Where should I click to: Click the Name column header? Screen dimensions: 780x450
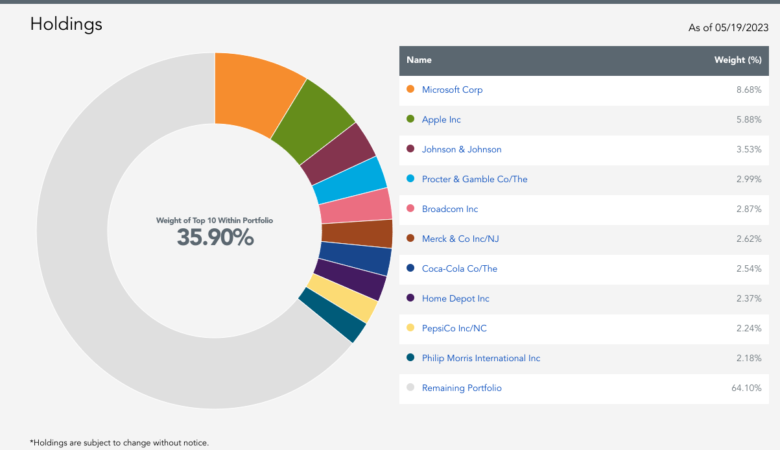(419, 60)
